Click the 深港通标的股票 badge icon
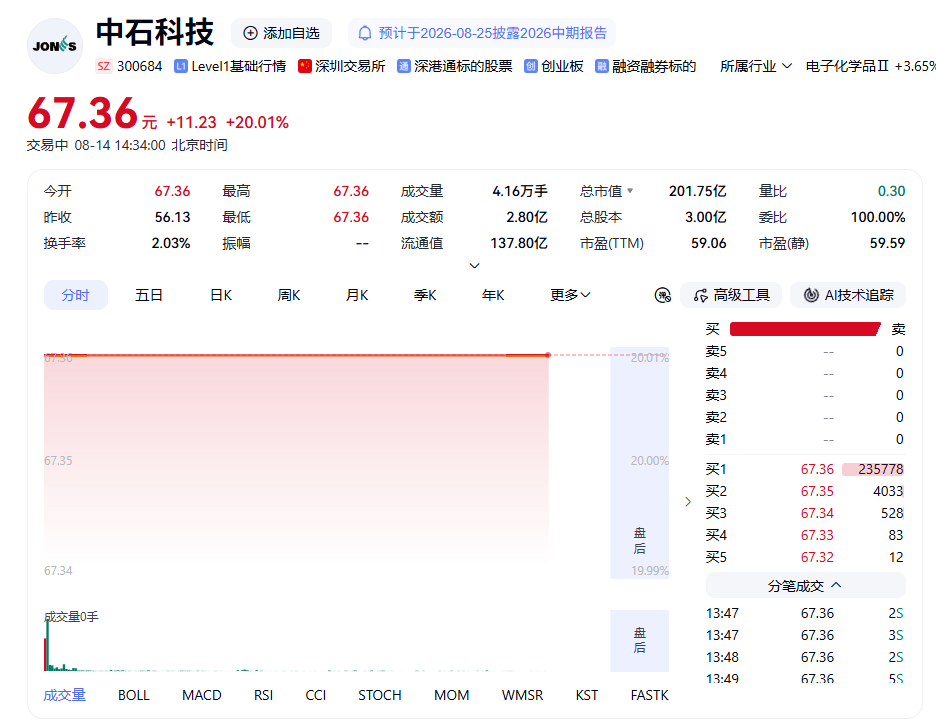Image resolution: width=936 pixels, height=727 pixels. pyautogui.click(x=404, y=66)
